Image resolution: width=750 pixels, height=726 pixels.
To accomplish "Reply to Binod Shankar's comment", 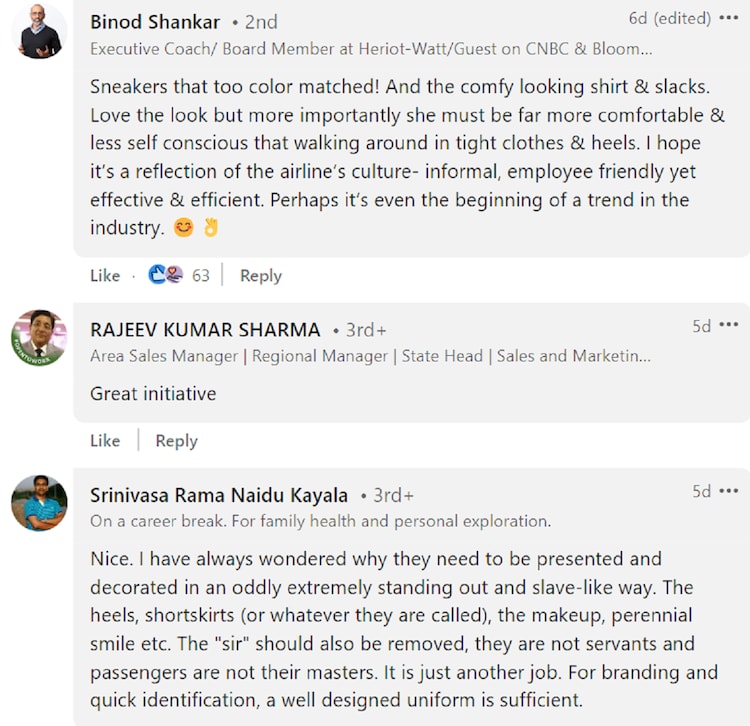I will (261, 276).
